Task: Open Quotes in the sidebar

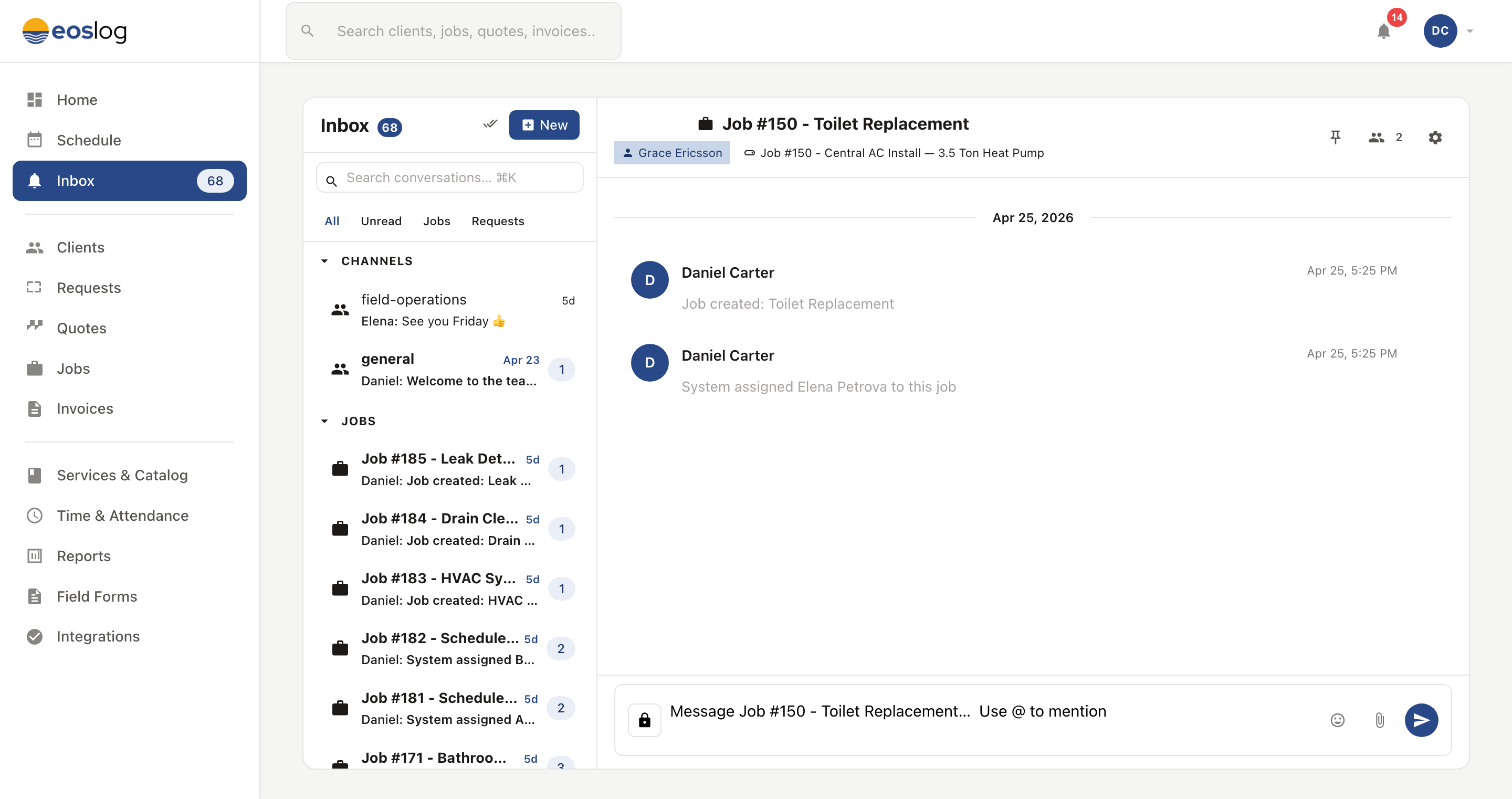Action: tap(129, 328)
